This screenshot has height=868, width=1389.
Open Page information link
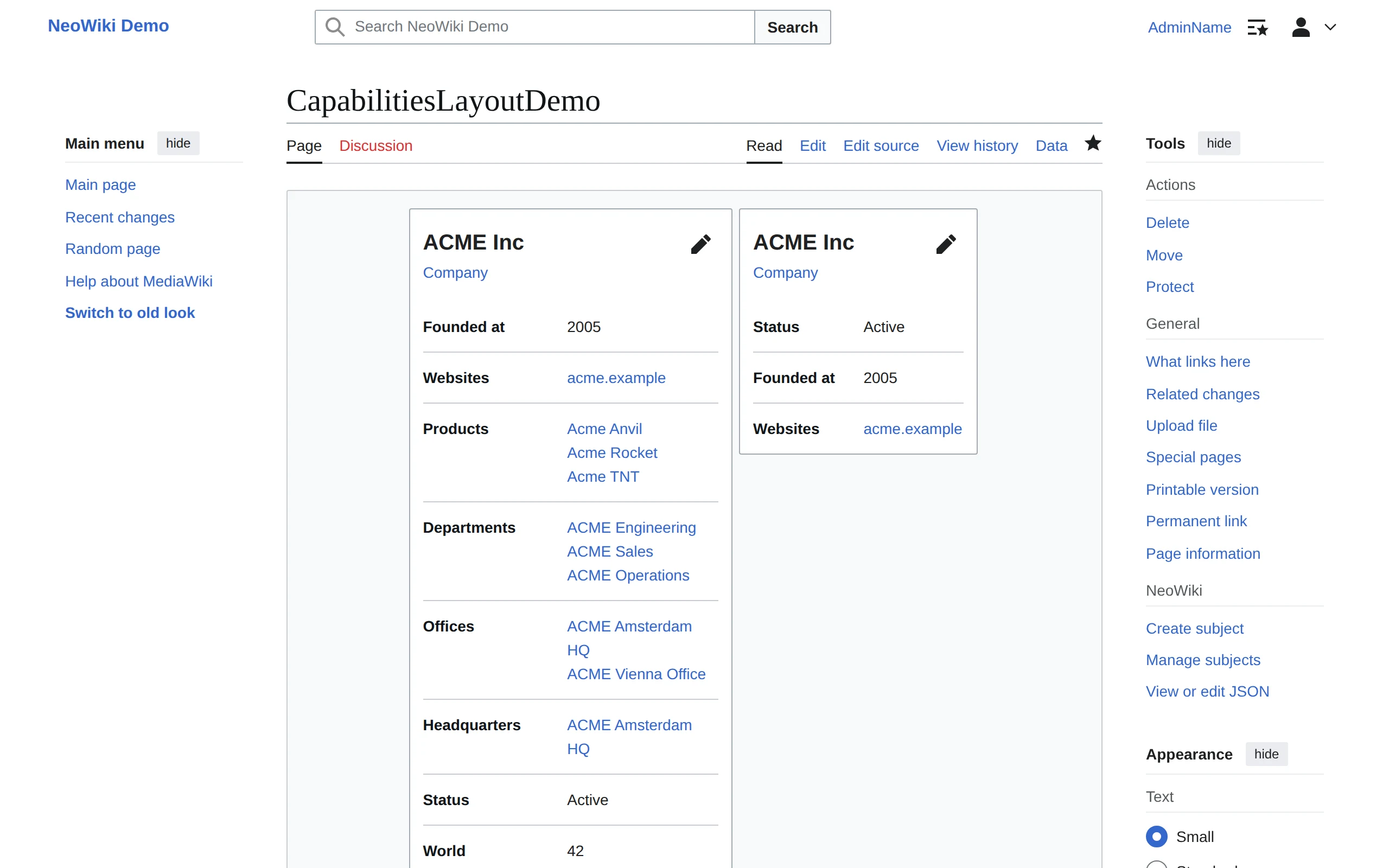1203,553
